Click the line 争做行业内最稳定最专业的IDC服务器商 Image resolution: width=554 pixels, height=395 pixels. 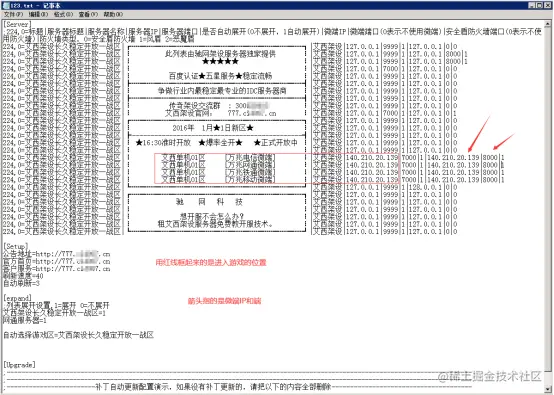point(222,91)
